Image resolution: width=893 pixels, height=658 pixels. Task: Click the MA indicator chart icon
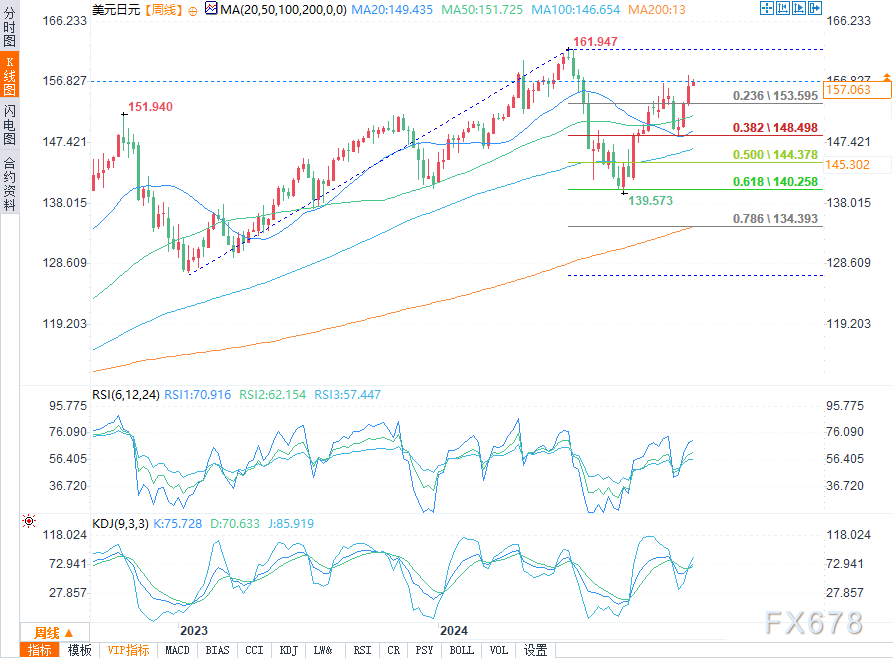click(x=211, y=9)
